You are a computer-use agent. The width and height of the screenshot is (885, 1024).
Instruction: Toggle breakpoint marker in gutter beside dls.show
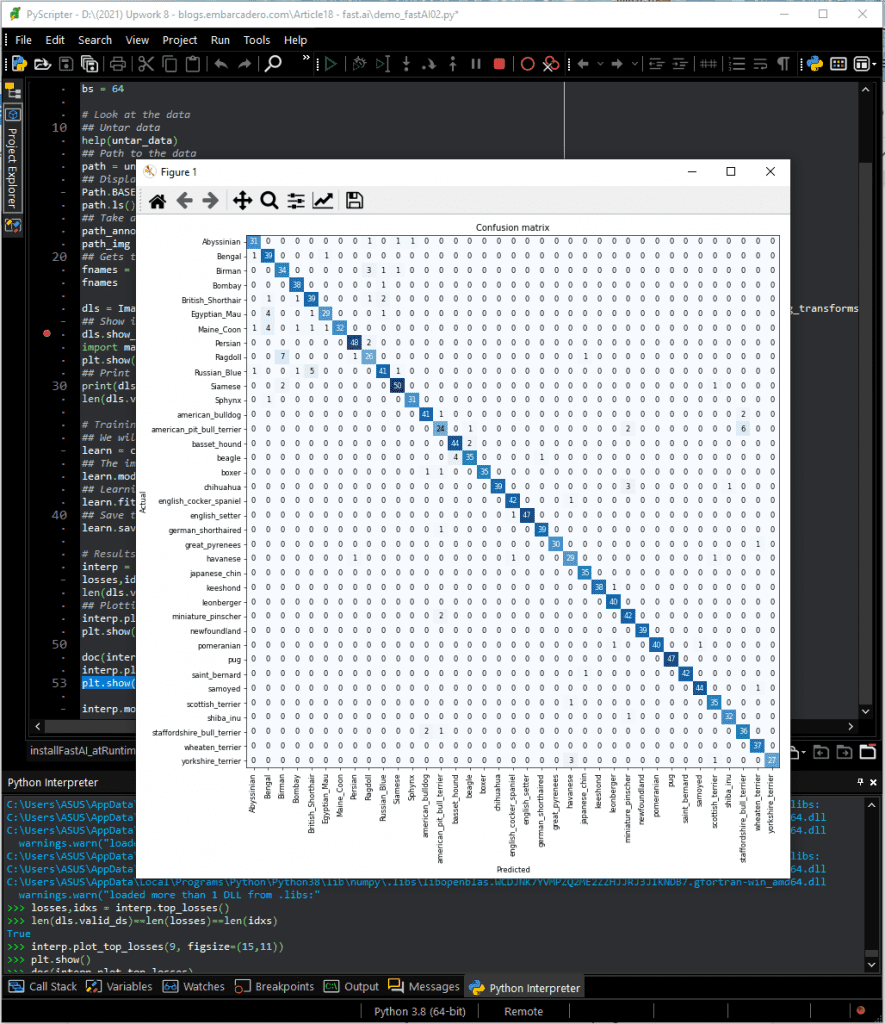tap(47, 334)
